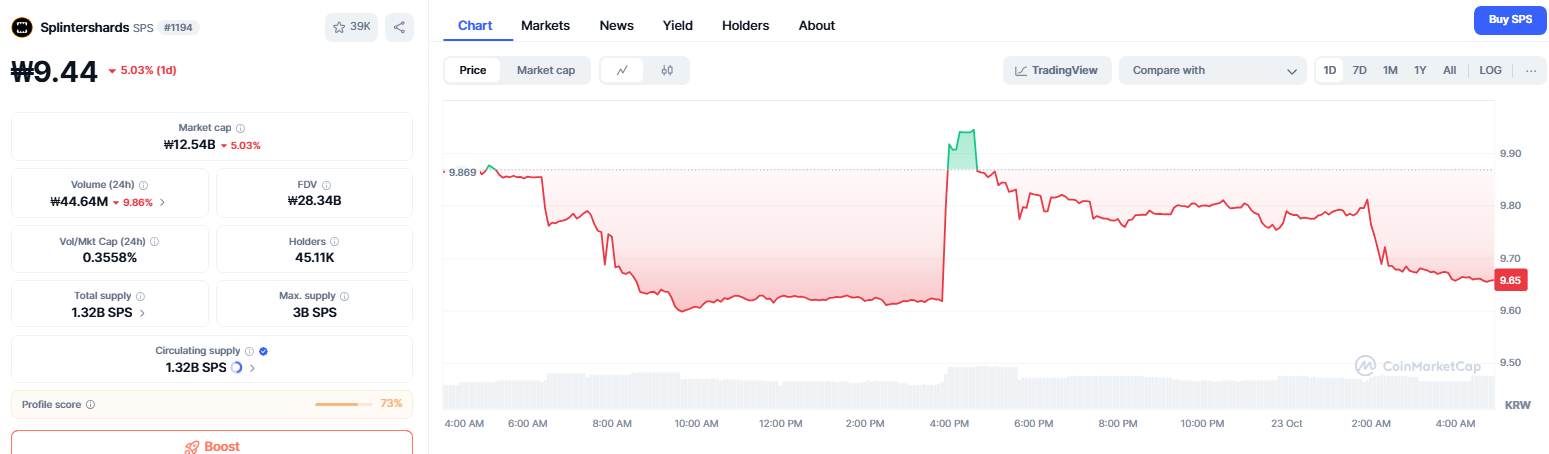The width and height of the screenshot is (1549, 454).
Task: Click the 4:00 PM time axis label
Action: [x=949, y=424]
